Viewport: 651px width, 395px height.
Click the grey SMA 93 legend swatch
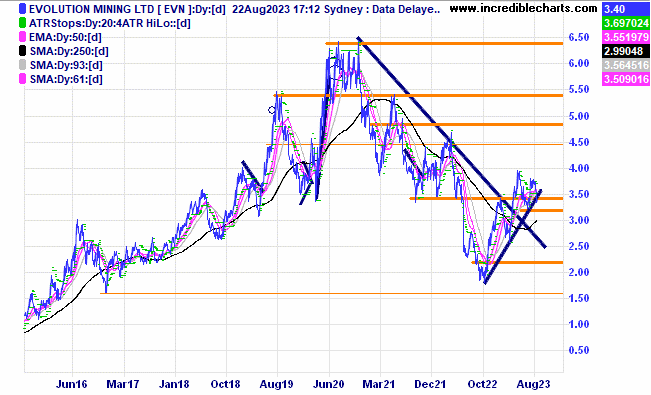point(22,65)
